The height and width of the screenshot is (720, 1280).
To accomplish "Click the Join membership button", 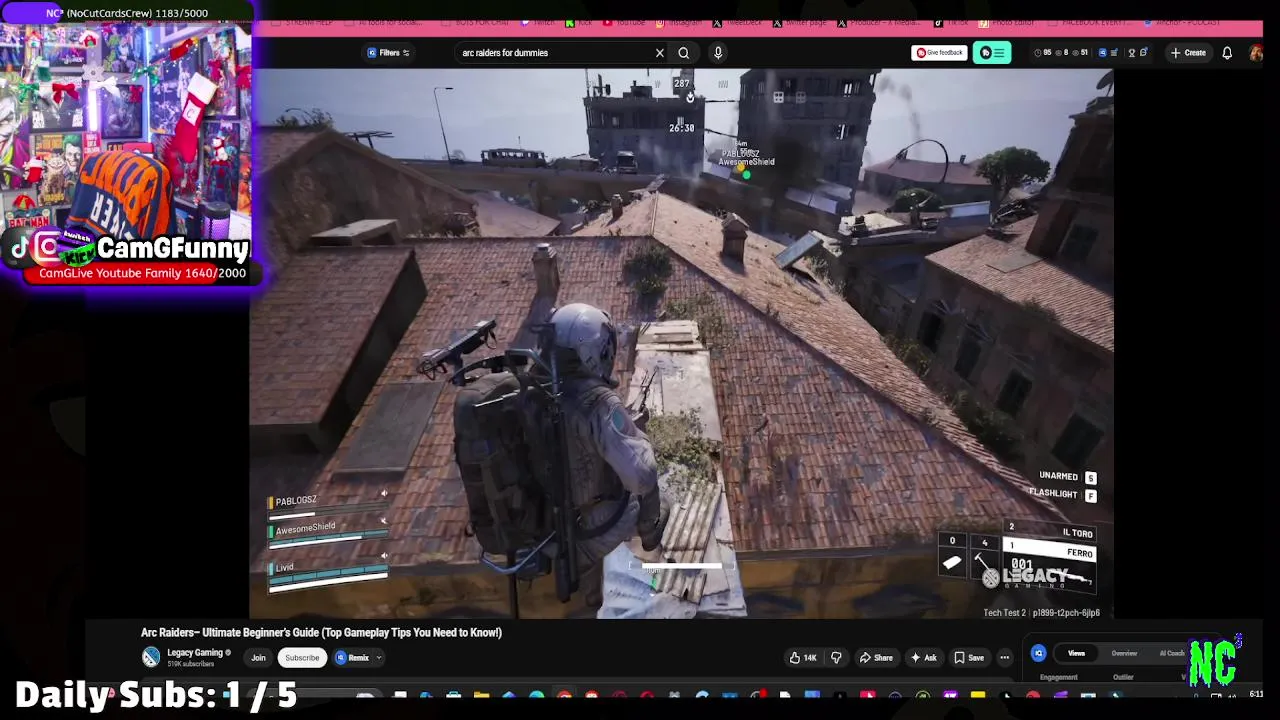I will pos(258,658).
